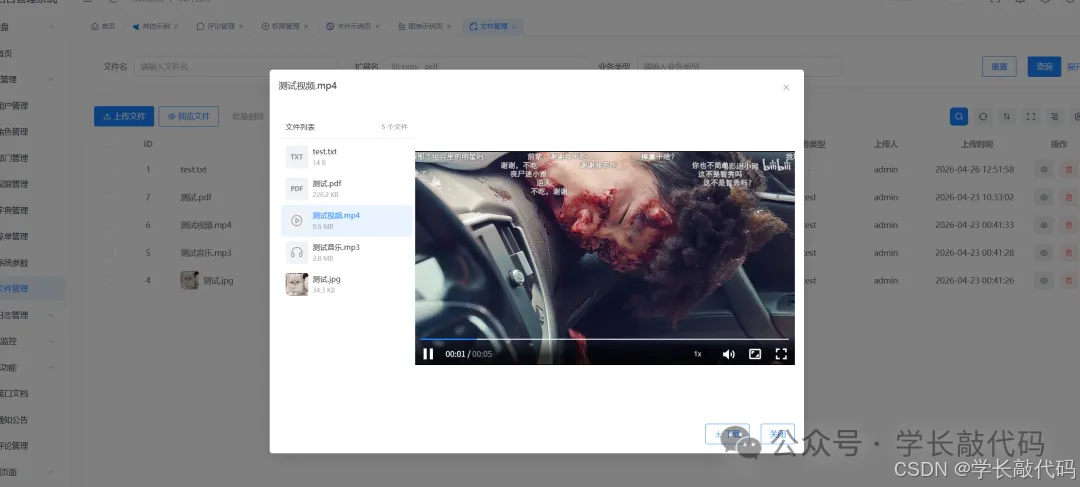The height and width of the screenshot is (487, 1080).
Task: Click the PDF file type icon
Action: pos(297,189)
